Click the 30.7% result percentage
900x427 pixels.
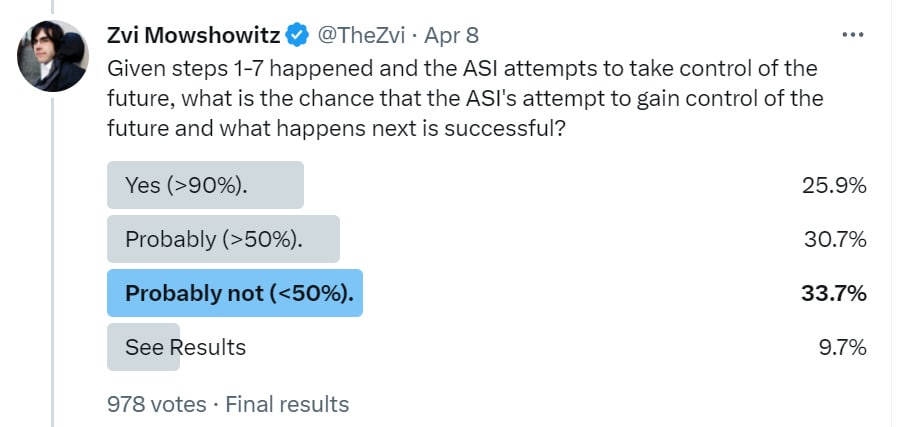835,239
